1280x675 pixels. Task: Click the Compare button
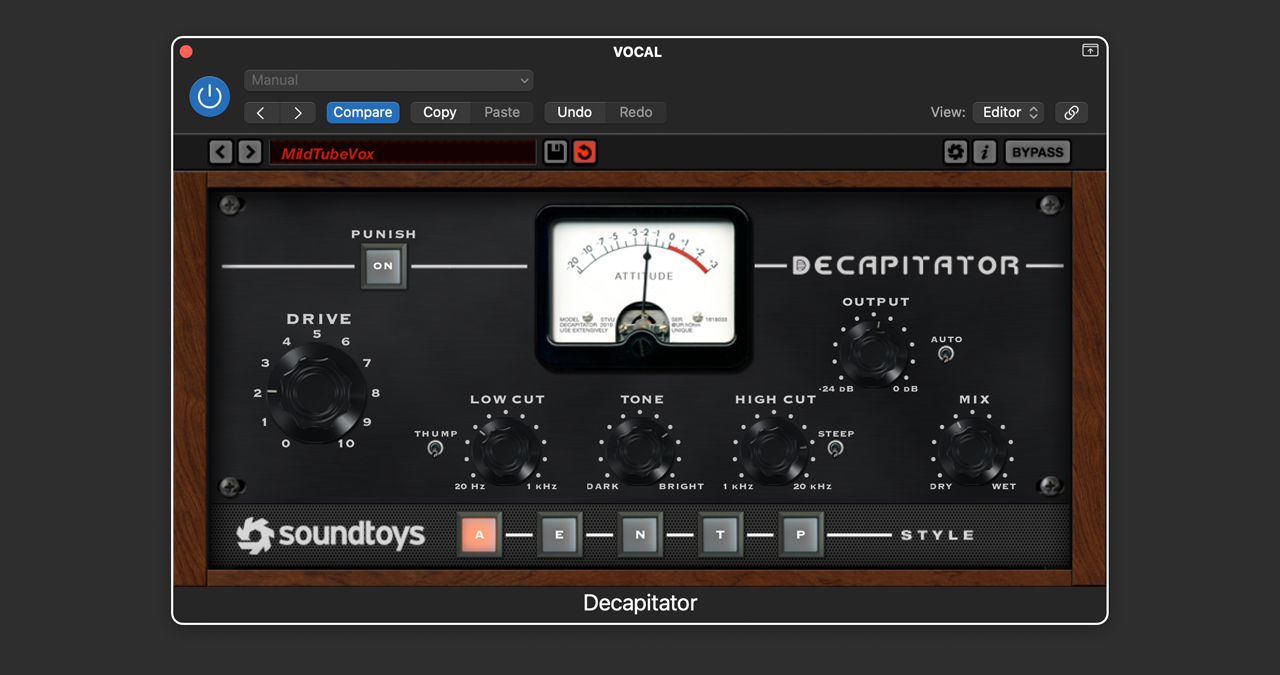(363, 113)
